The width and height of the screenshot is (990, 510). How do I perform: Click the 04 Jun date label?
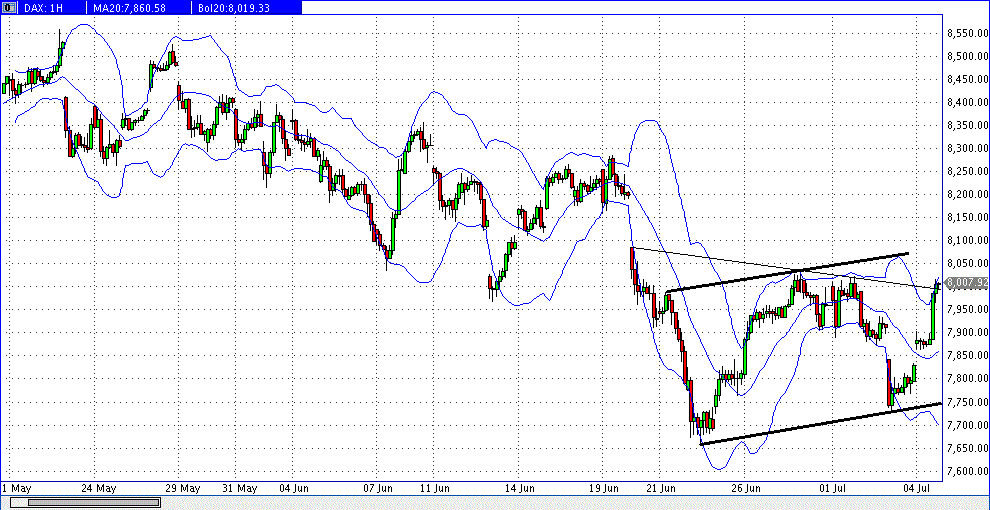point(294,488)
